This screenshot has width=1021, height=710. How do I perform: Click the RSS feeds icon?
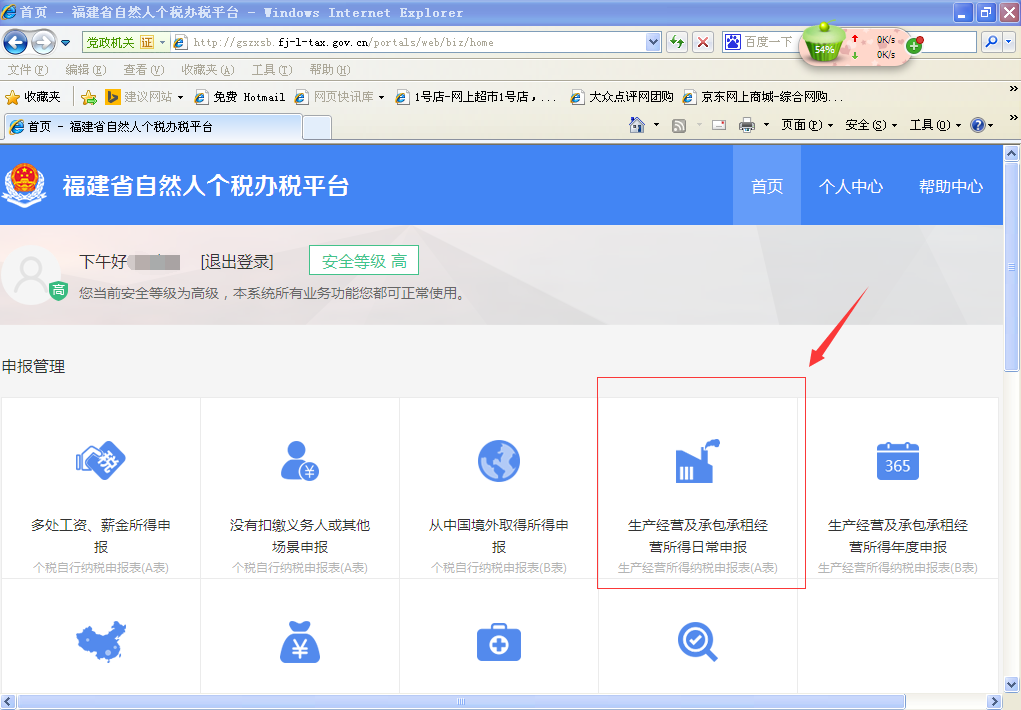coord(678,125)
